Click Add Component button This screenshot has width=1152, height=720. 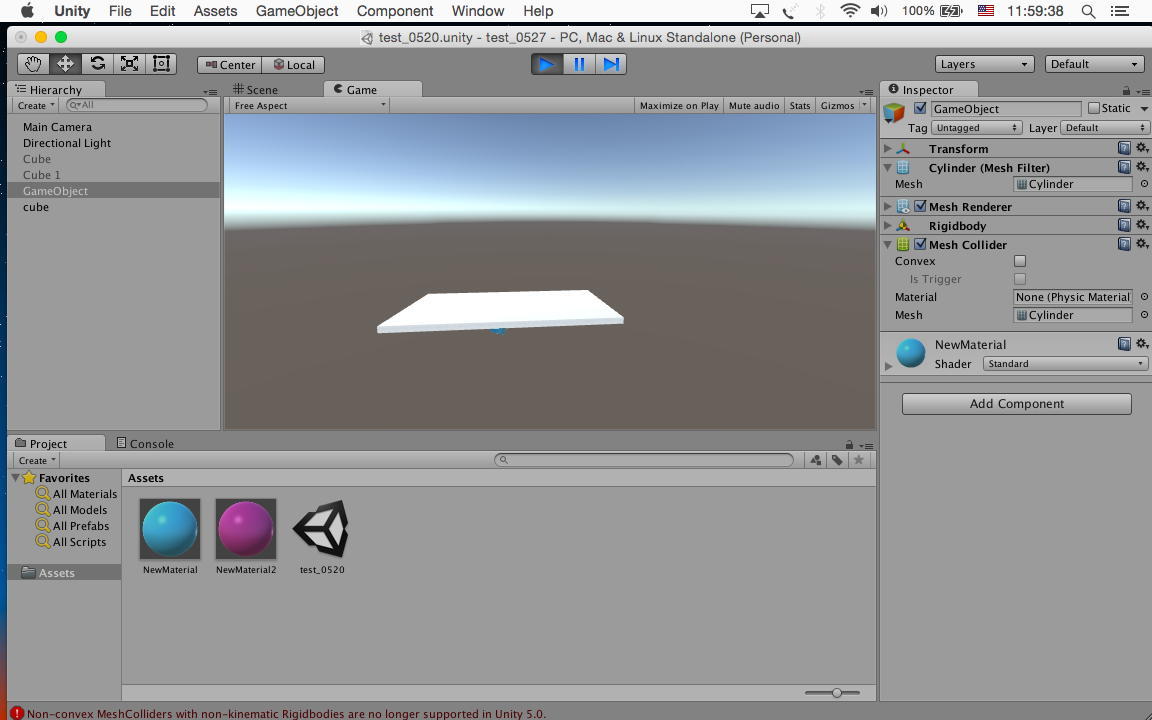(1017, 404)
